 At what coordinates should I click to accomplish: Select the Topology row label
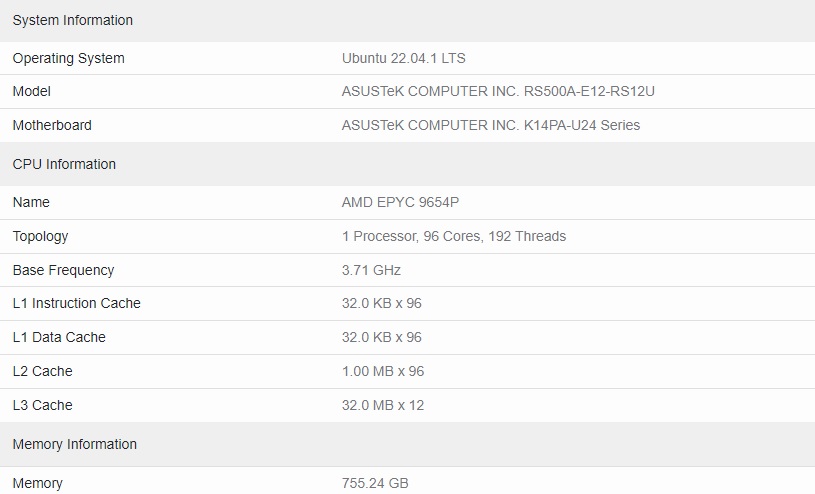41,237
